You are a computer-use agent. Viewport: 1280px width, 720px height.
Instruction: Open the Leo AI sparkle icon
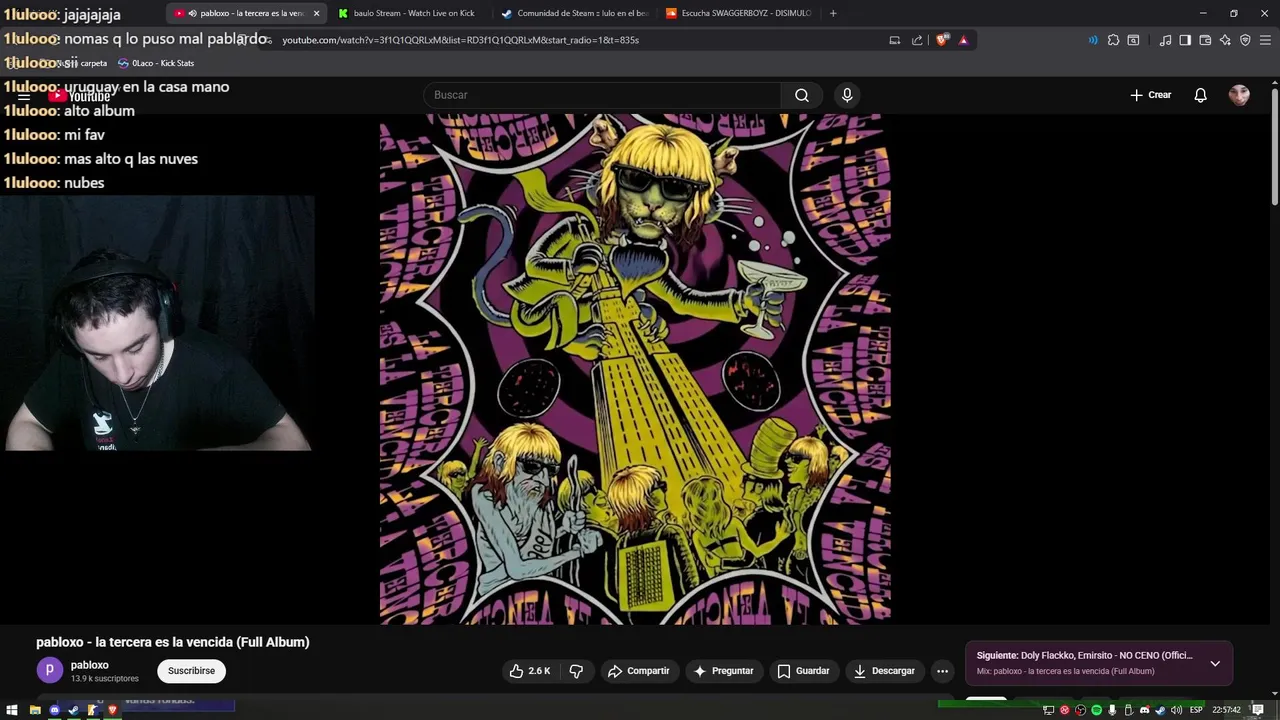(x=1225, y=40)
